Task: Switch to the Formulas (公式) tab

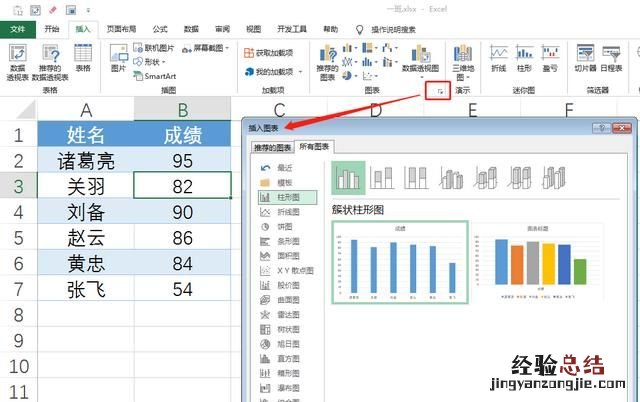Action: 160,29
